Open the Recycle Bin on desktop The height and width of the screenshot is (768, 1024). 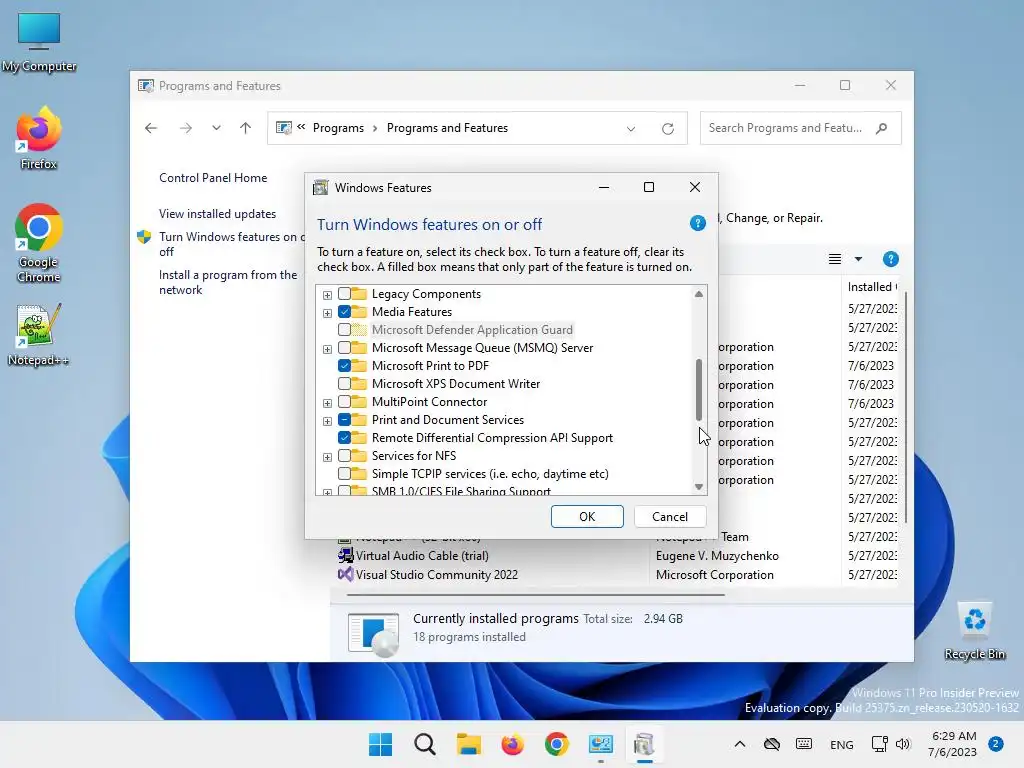974,631
